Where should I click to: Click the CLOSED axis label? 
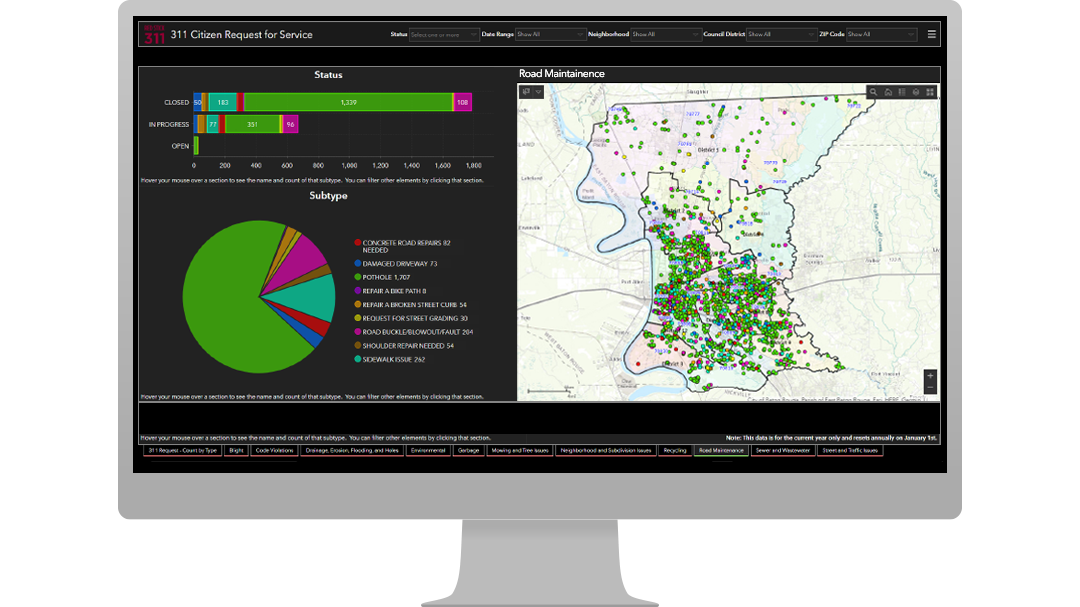[x=176, y=103]
